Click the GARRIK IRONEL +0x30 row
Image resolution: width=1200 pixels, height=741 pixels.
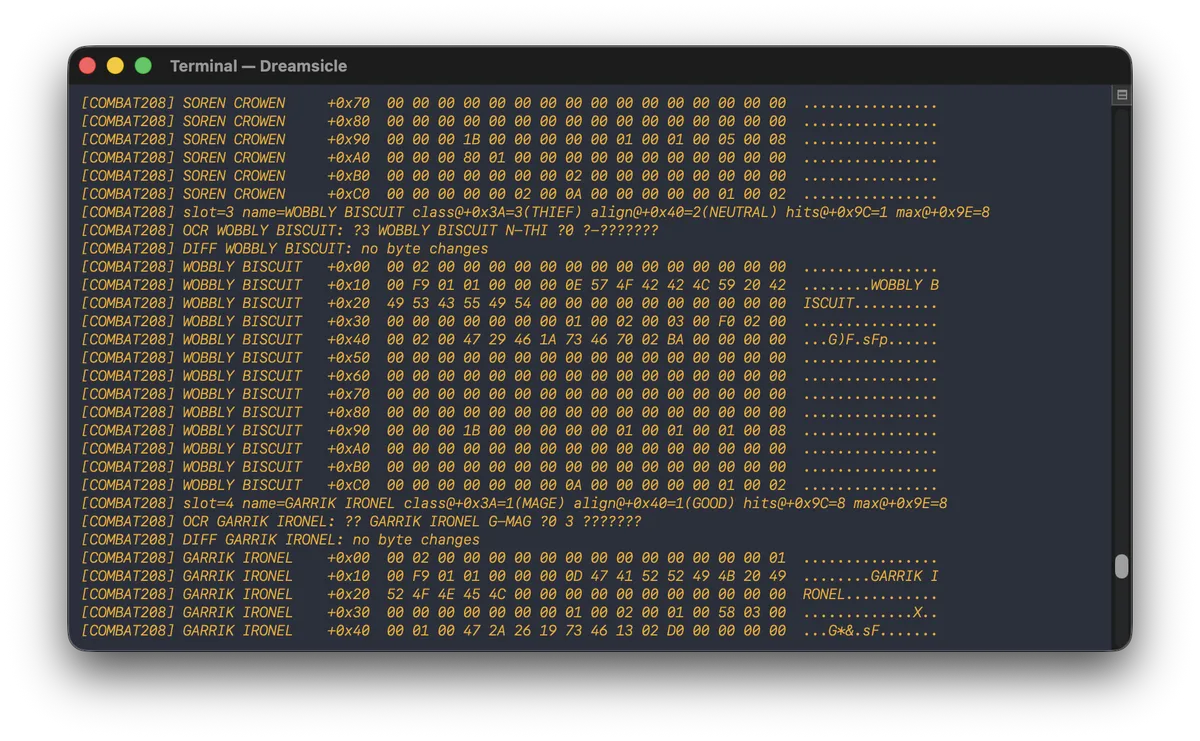coord(509,612)
